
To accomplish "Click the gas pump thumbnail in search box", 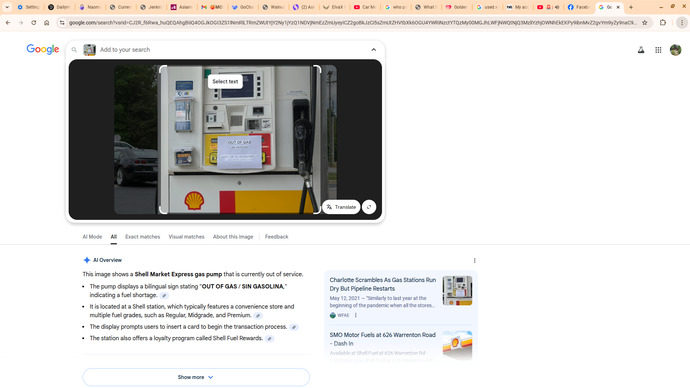I will (89, 50).
